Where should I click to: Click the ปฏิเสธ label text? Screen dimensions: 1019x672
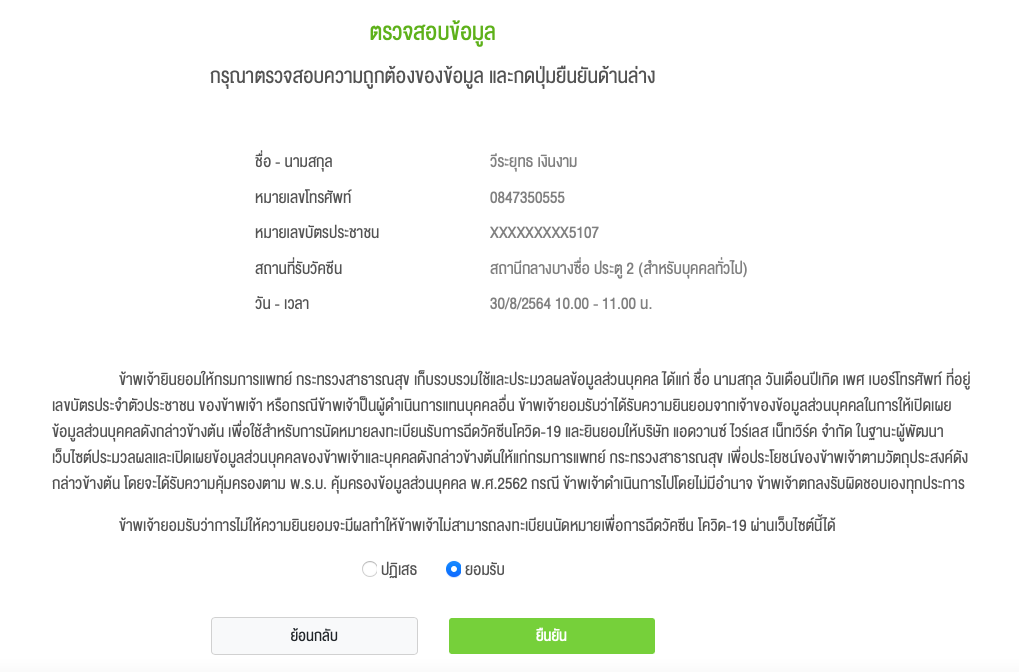coord(399,569)
